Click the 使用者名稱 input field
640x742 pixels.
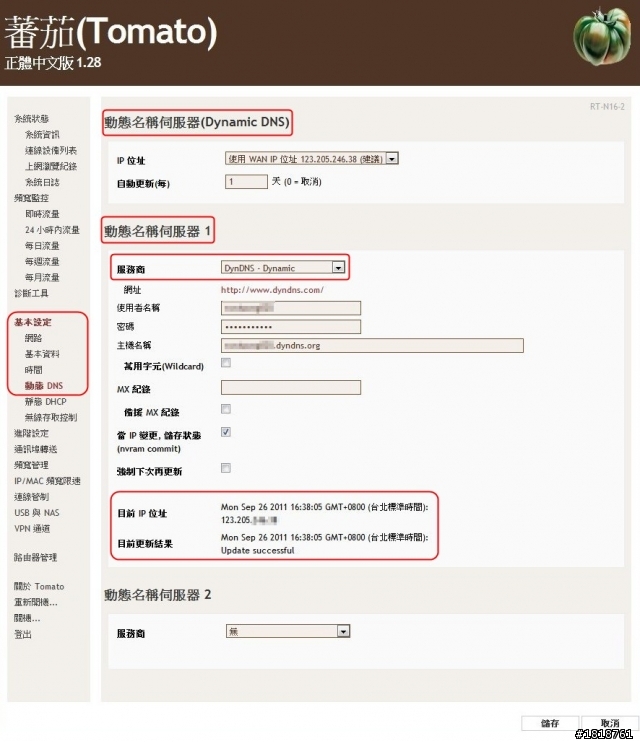(x=291, y=308)
